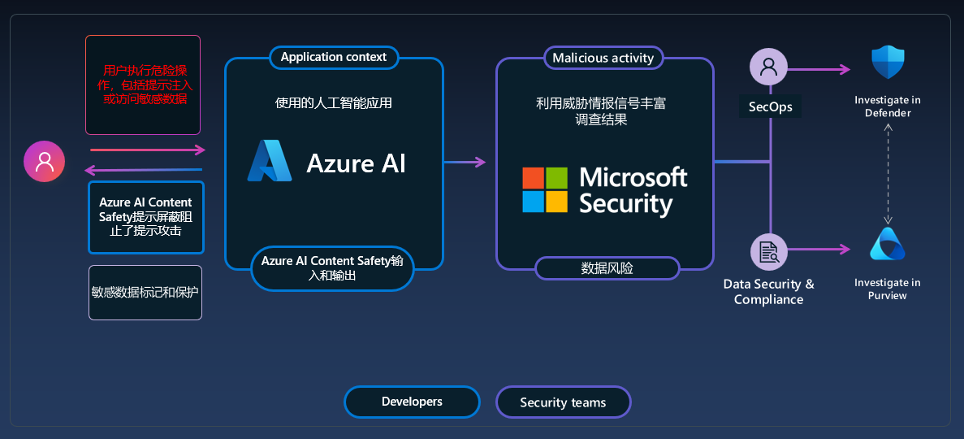Select the SecOps person icon
The image size is (964, 440).
point(768,66)
